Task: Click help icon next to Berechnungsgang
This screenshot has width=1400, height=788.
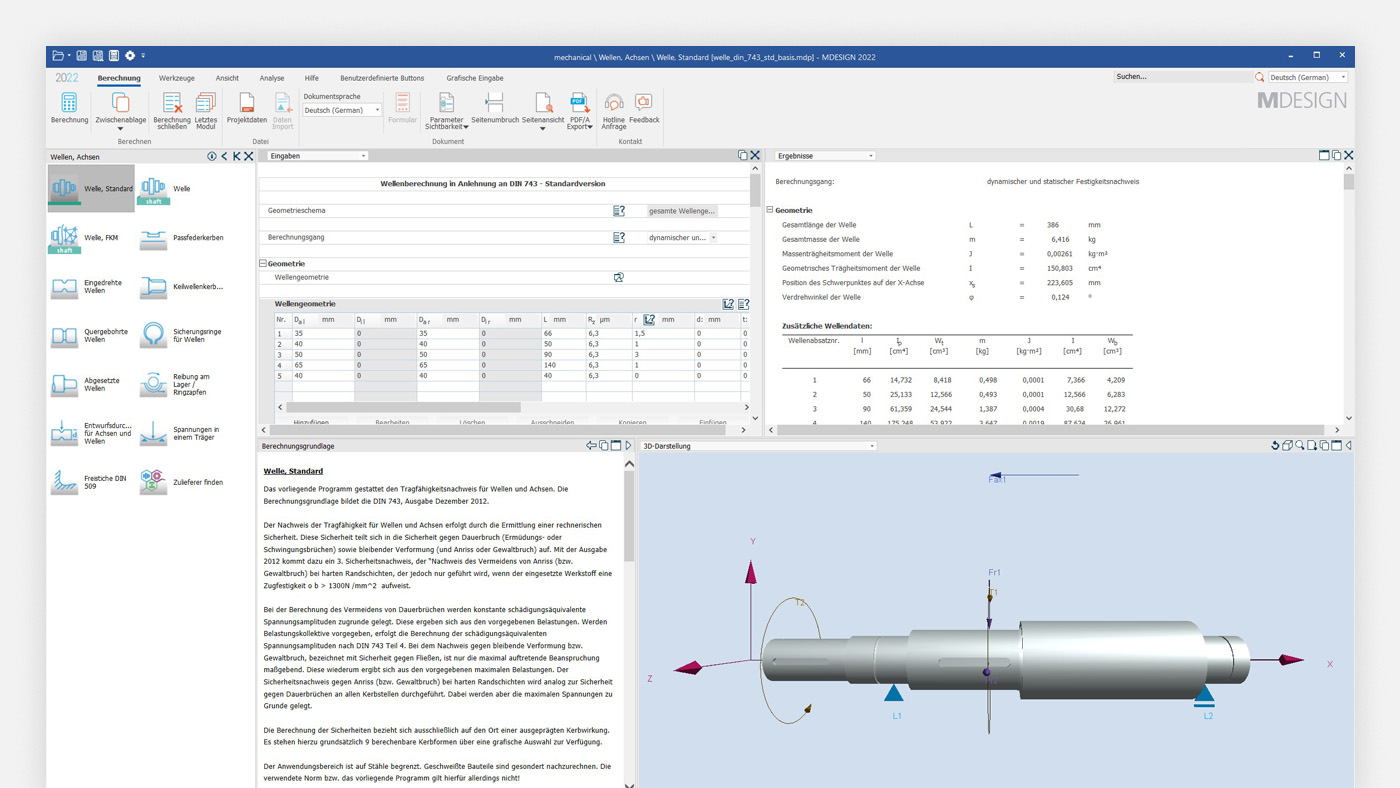Action: (x=619, y=238)
